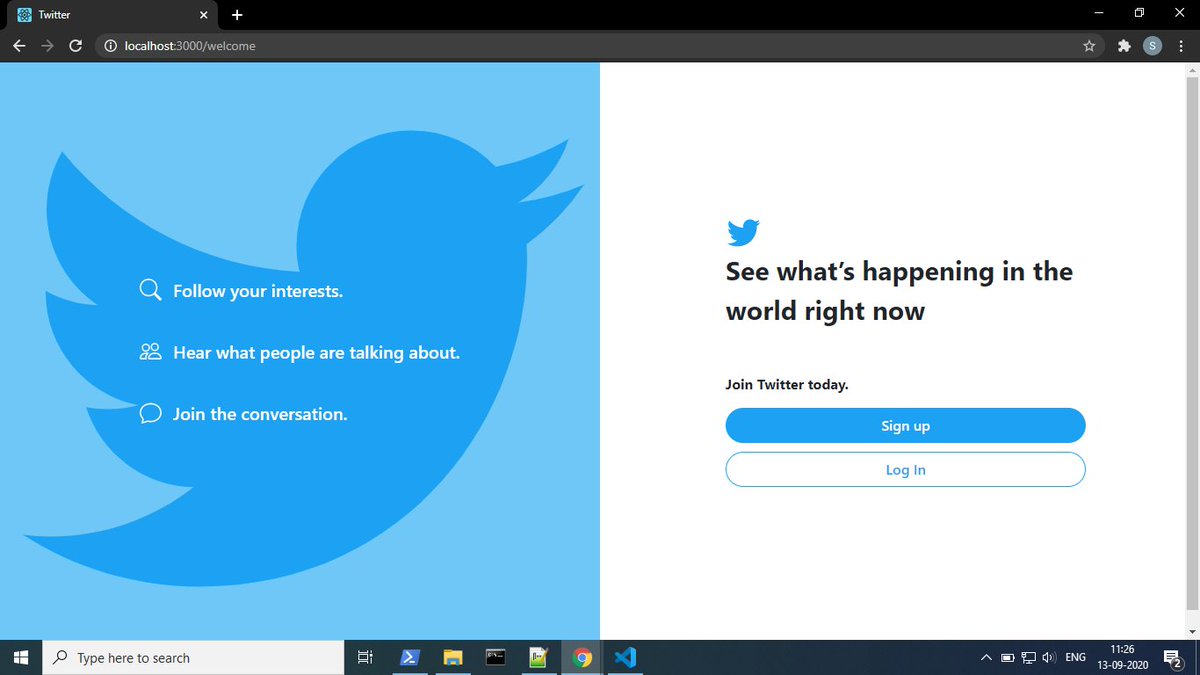The image size is (1200, 675).
Task: Click "Hear what people are talking about." text
Action: point(316,352)
